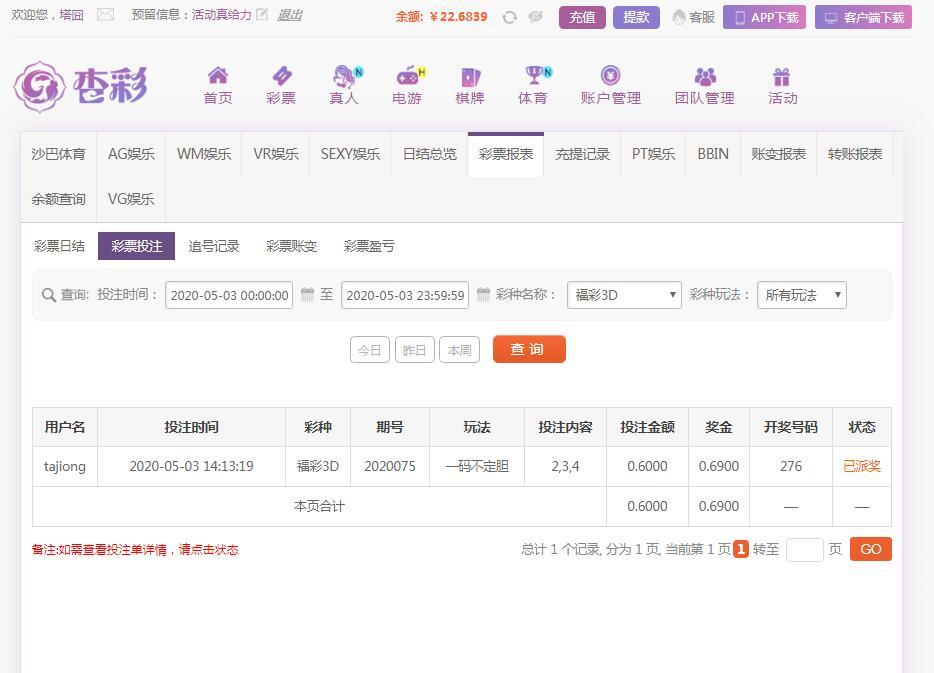Open the 活动 gift icon
Screen dimensions: 934x673
782,76
